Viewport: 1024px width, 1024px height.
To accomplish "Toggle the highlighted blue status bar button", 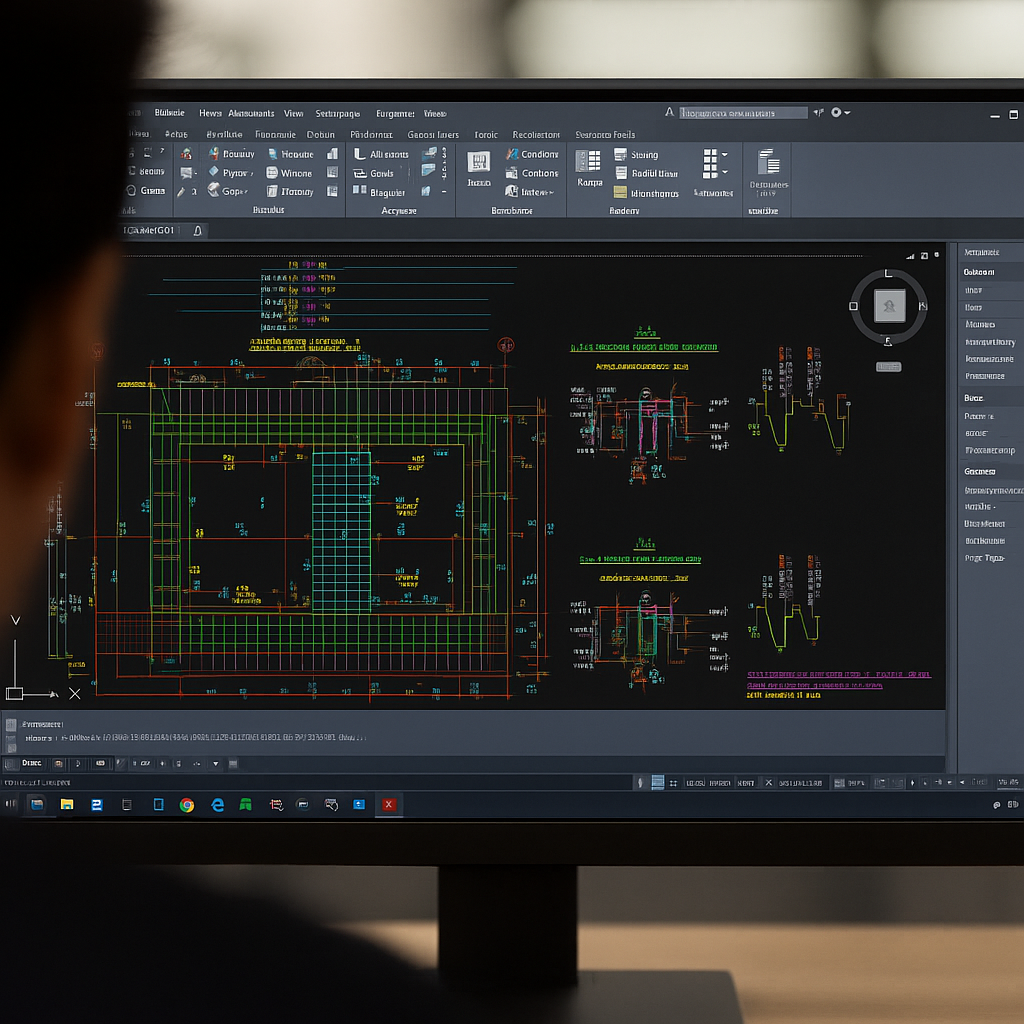I will click(657, 783).
